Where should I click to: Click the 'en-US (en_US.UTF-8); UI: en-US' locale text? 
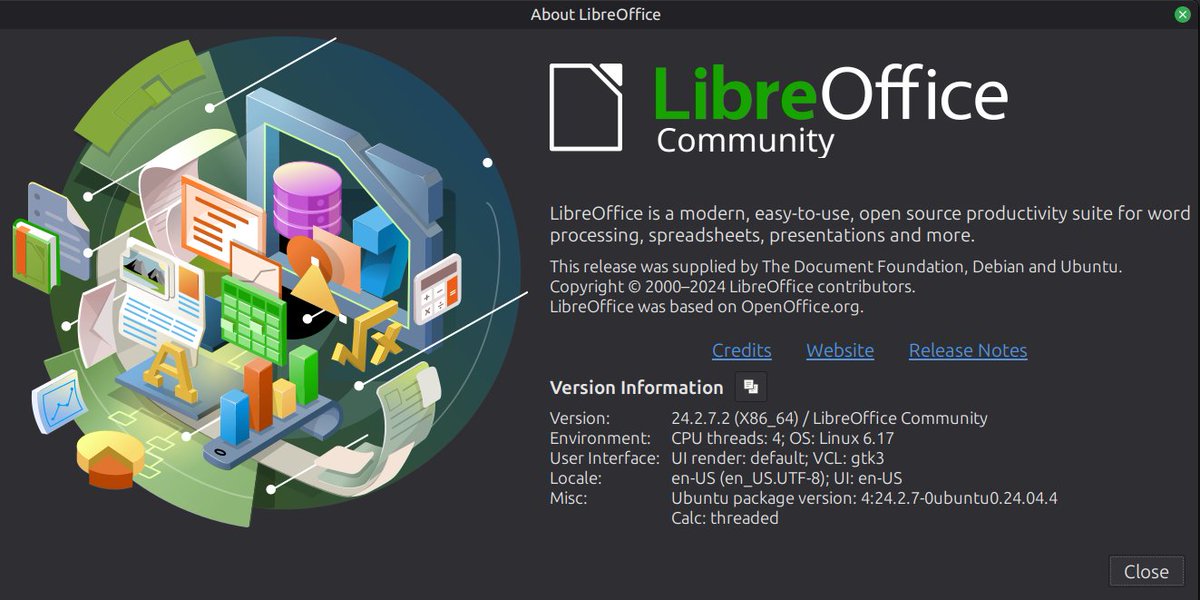[787, 478]
